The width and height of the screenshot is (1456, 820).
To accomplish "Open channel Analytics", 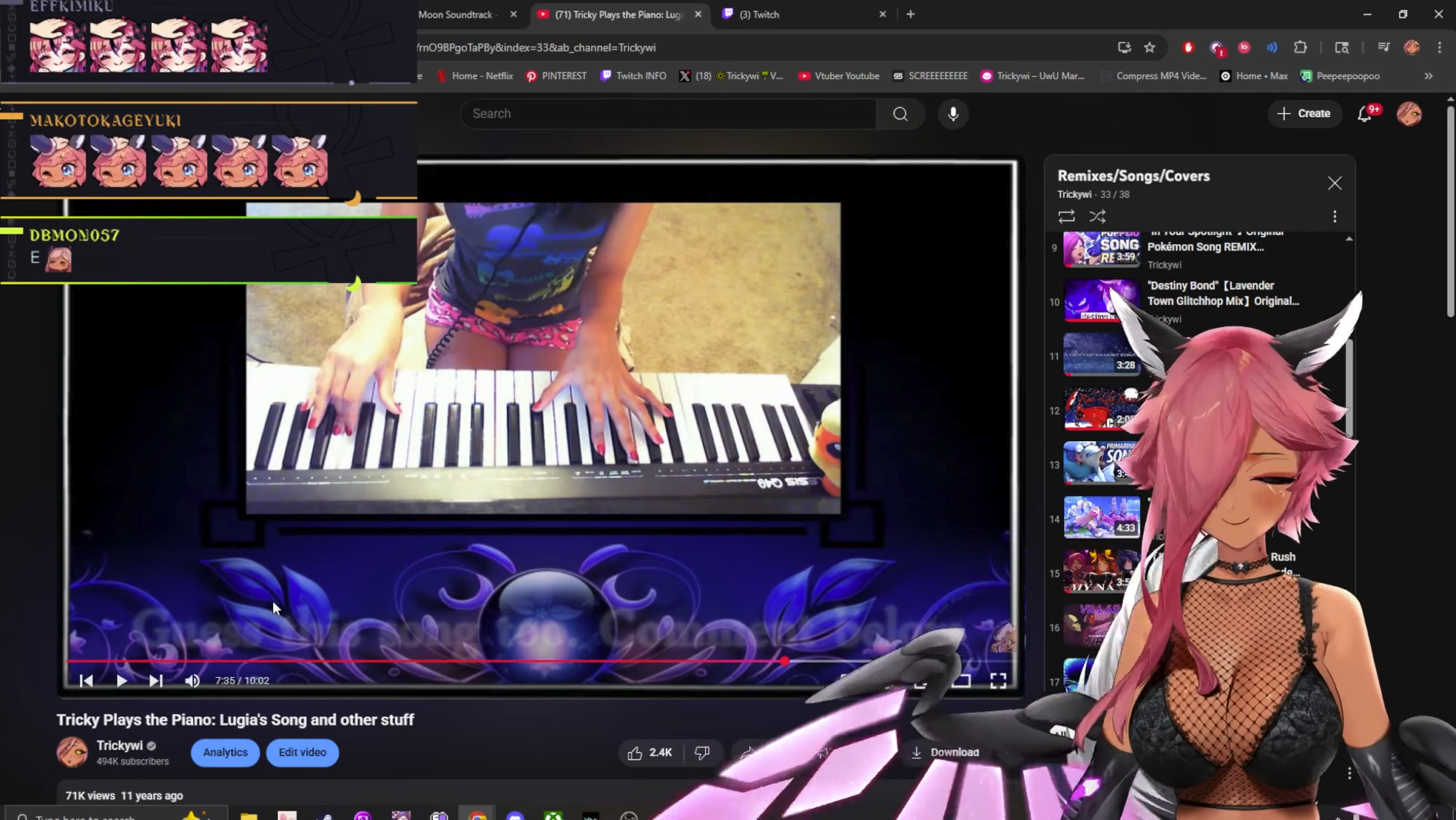I will (225, 753).
